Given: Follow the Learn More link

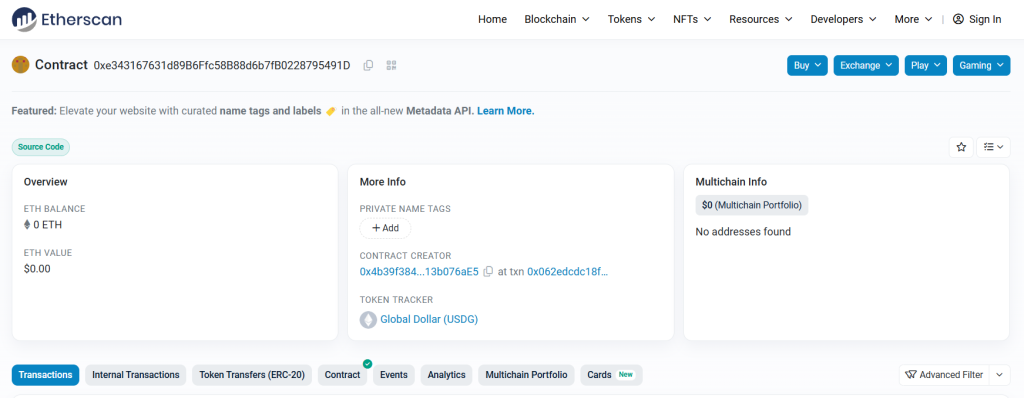Looking at the screenshot, I should tap(505, 111).
